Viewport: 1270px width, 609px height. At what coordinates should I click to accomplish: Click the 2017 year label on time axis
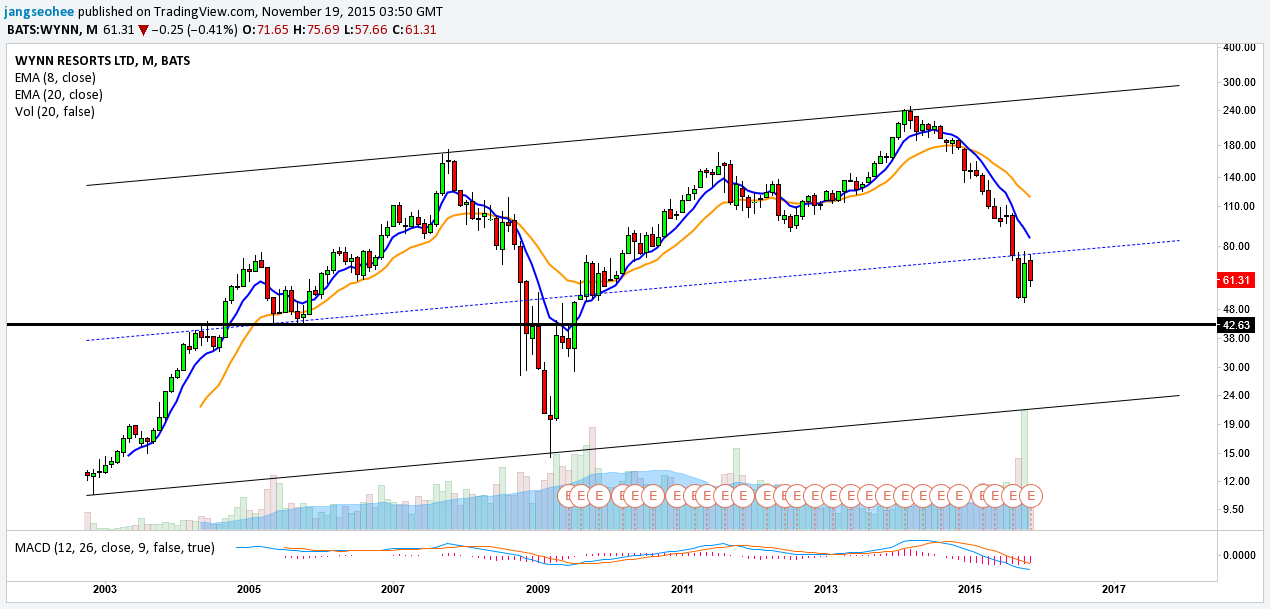tap(1115, 591)
